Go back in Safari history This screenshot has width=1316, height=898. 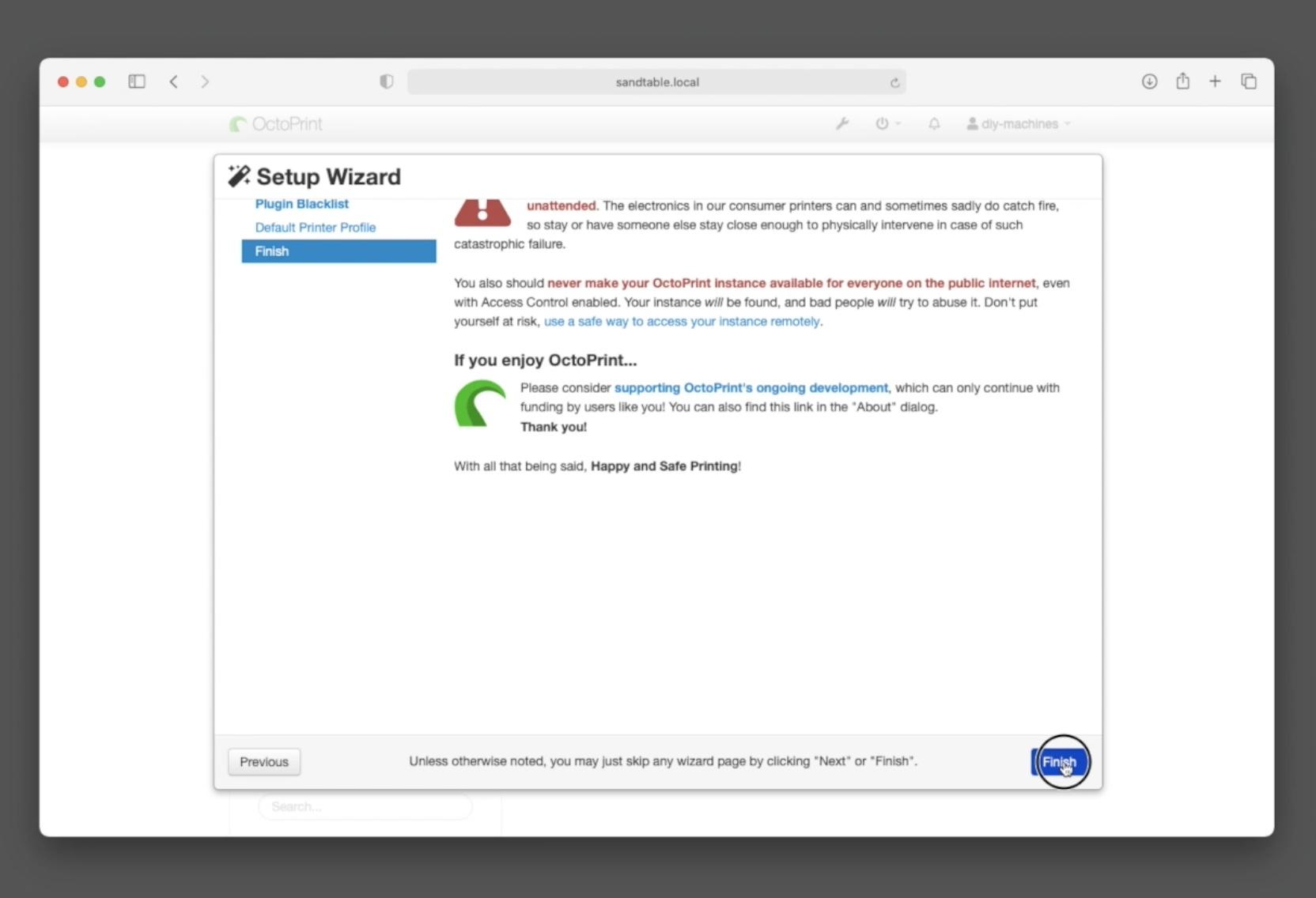coord(173,81)
